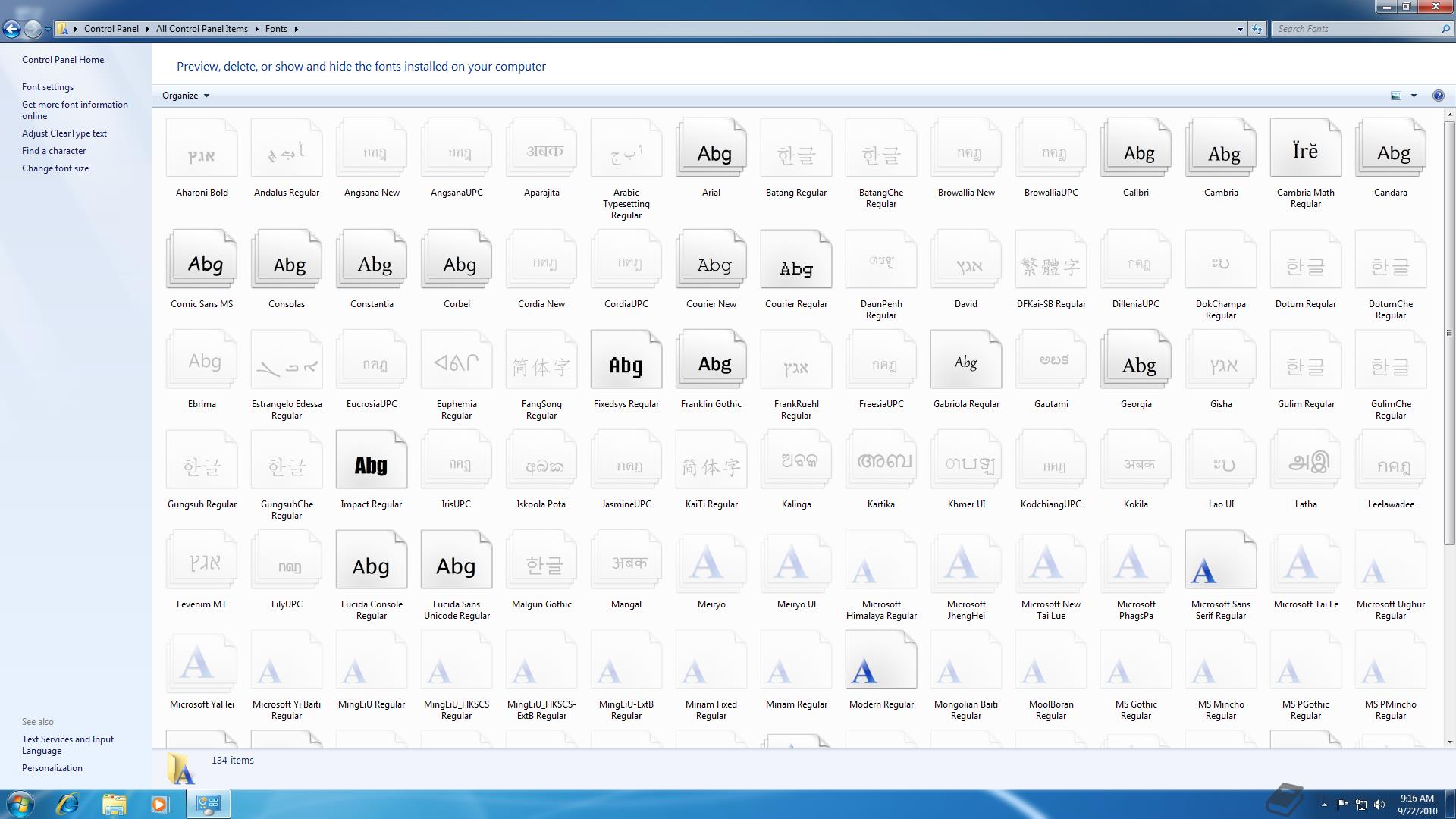
Task: Select the Mangal font icon
Action: pyautogui.click(x=626, y=560)
